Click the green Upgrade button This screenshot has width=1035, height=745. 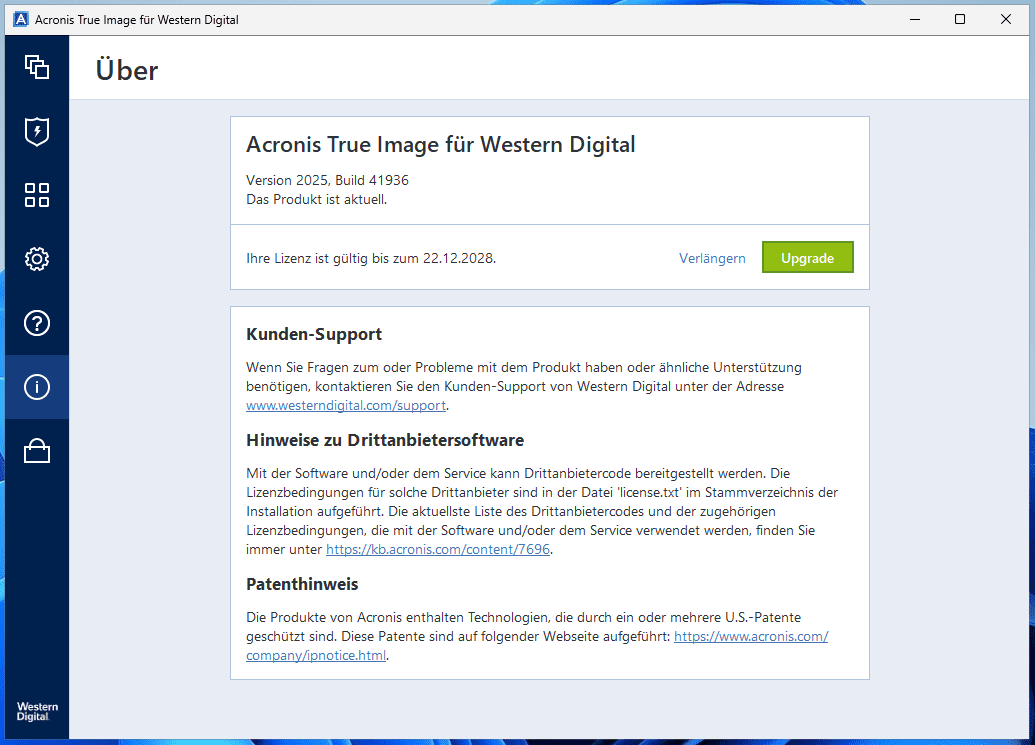tap(807, 257)
